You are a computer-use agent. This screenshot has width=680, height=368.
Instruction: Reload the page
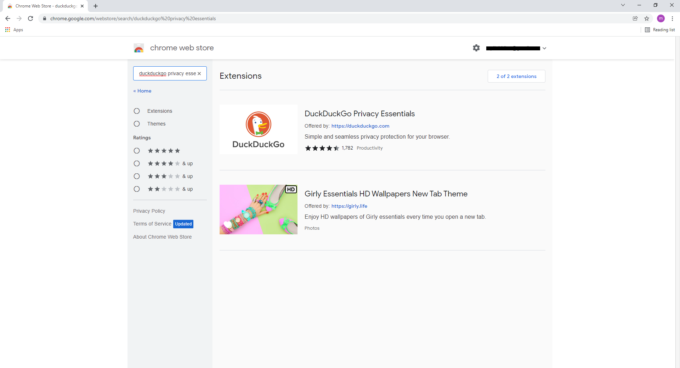coord(30,19)
